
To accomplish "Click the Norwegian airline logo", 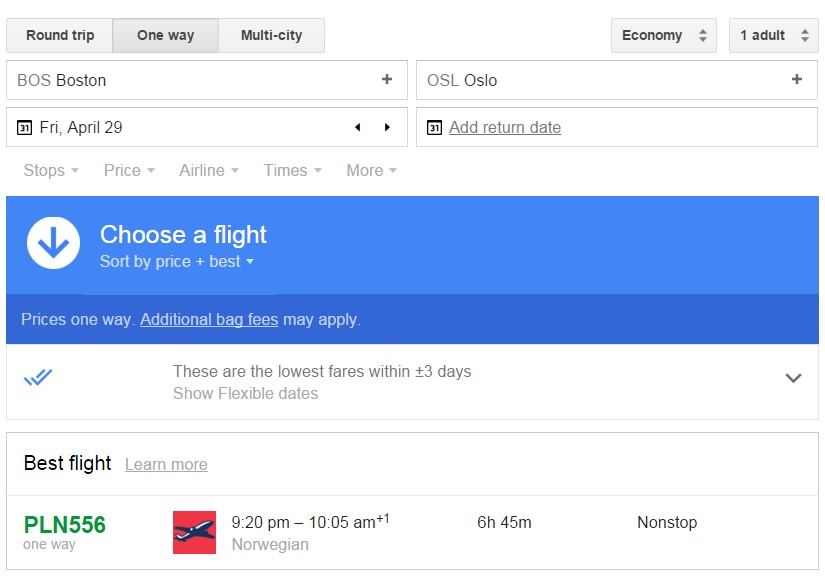I will (x=194, y=532).
